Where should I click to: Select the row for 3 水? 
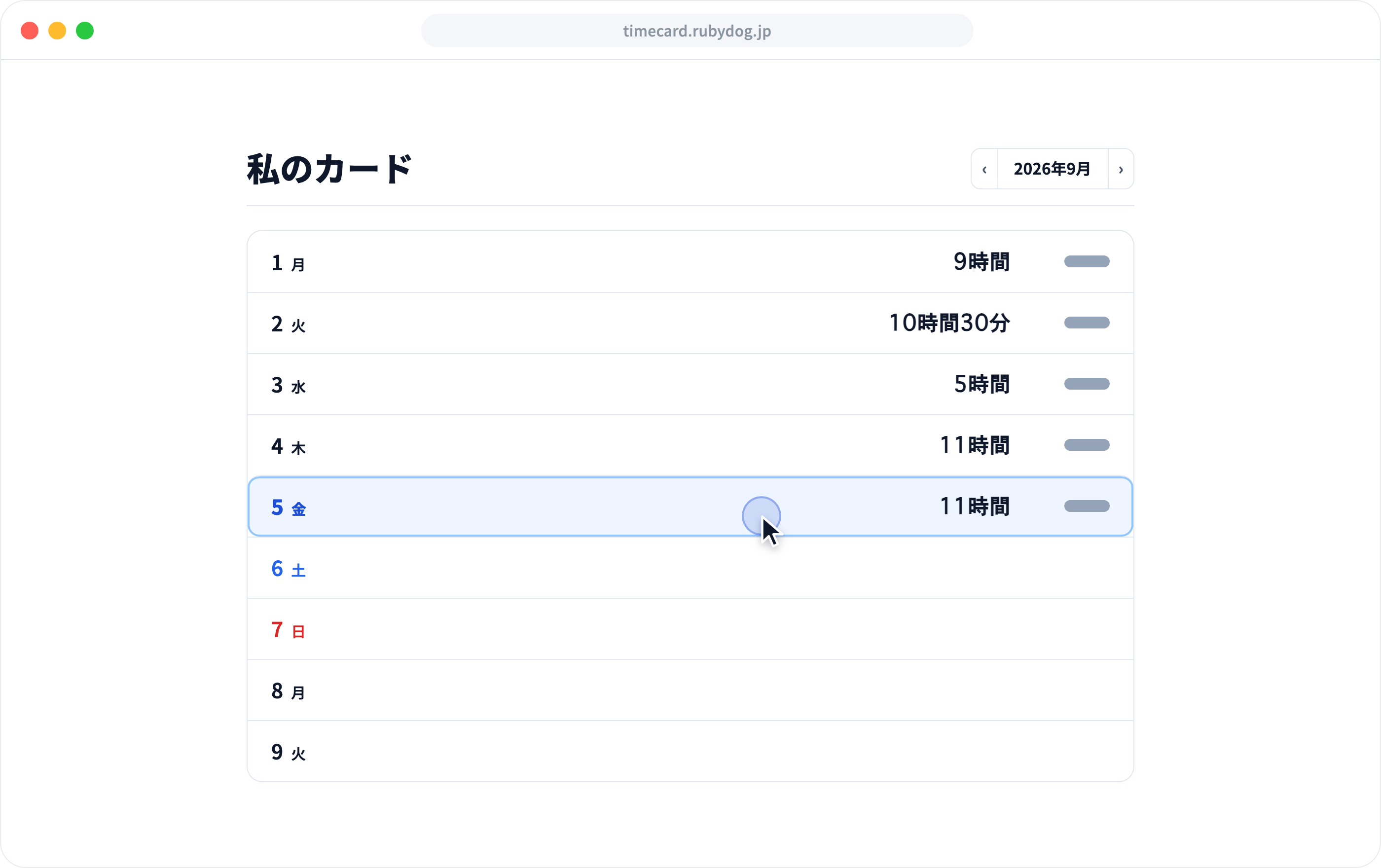[690, 384]
